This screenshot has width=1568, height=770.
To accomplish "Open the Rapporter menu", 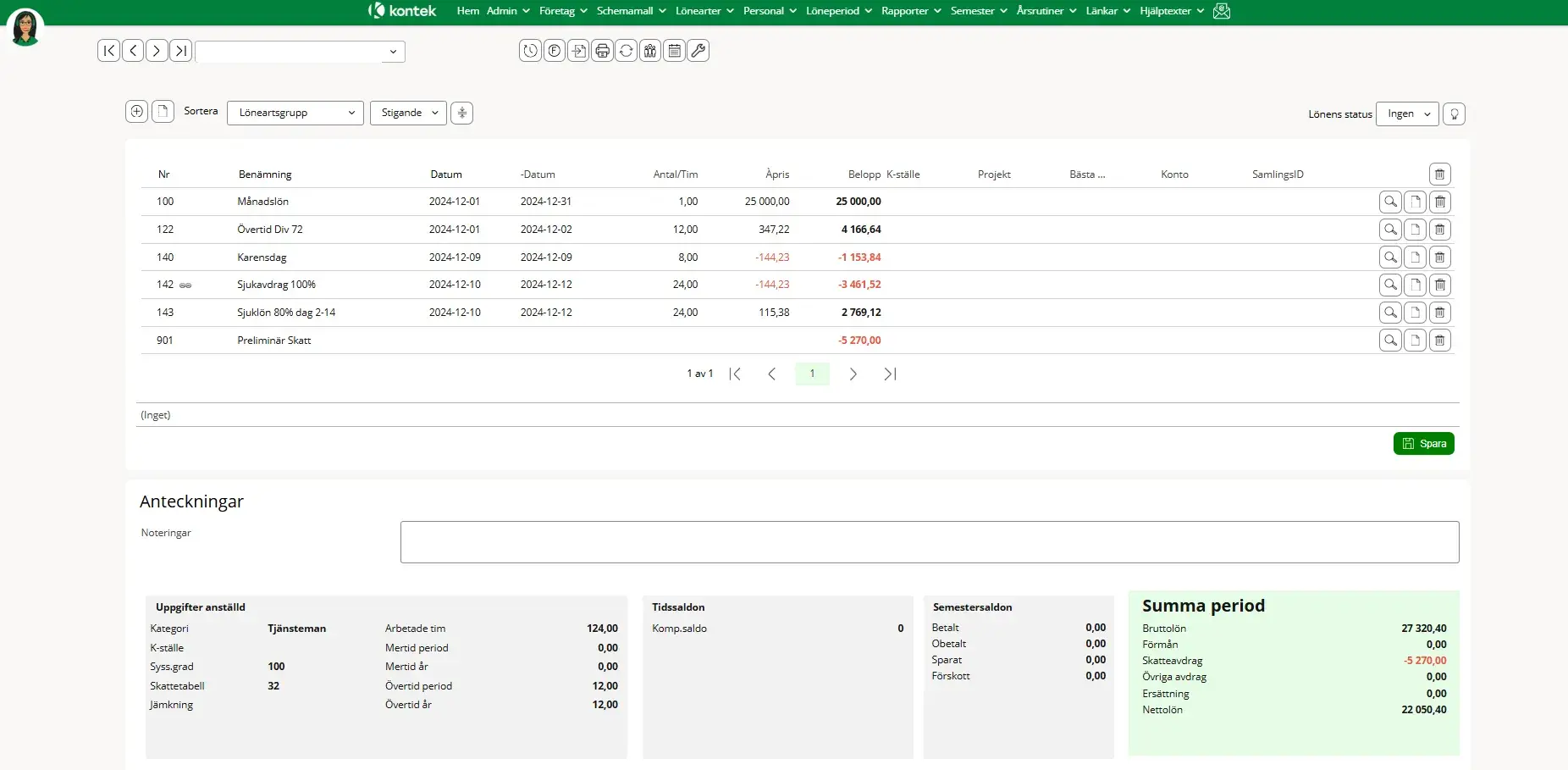I will (x=910, y=11).
